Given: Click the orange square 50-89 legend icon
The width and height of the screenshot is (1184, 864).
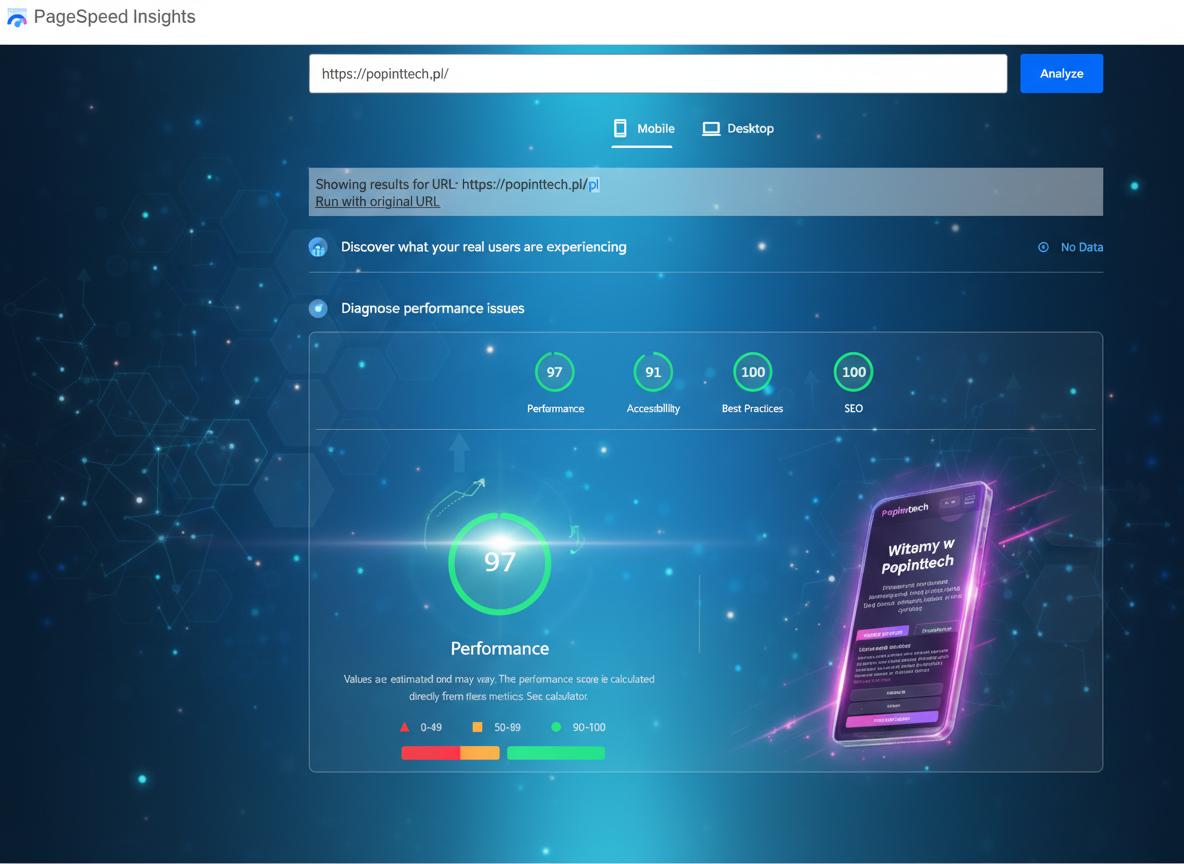Looking at the screenshot, I should (x=477, y=727).
